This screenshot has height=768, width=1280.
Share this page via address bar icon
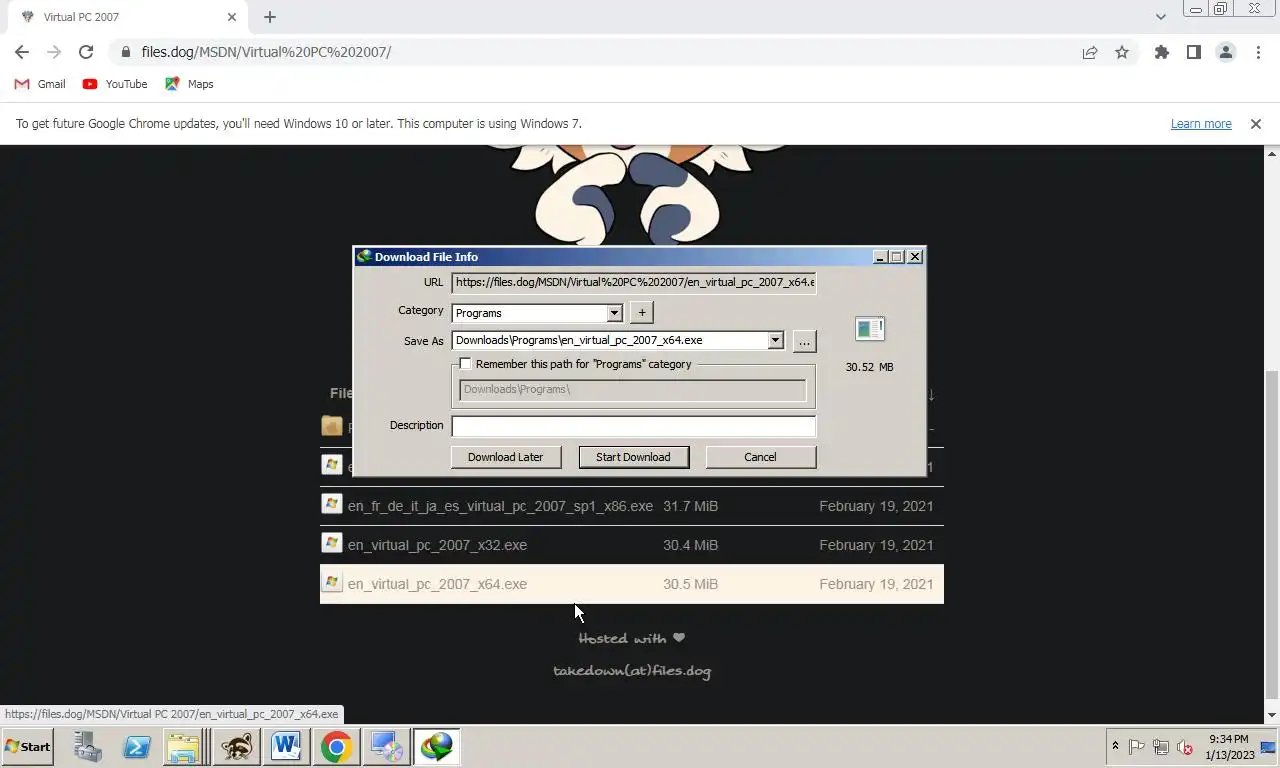1090,52
